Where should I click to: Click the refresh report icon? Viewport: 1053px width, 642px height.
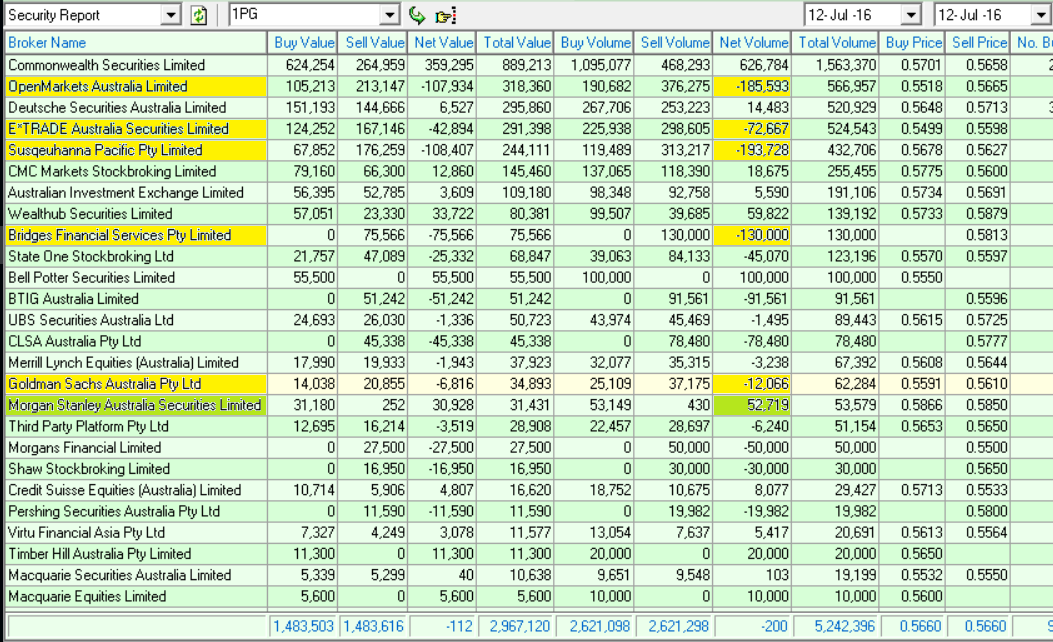pyautogui.click(x=199, y=15)
